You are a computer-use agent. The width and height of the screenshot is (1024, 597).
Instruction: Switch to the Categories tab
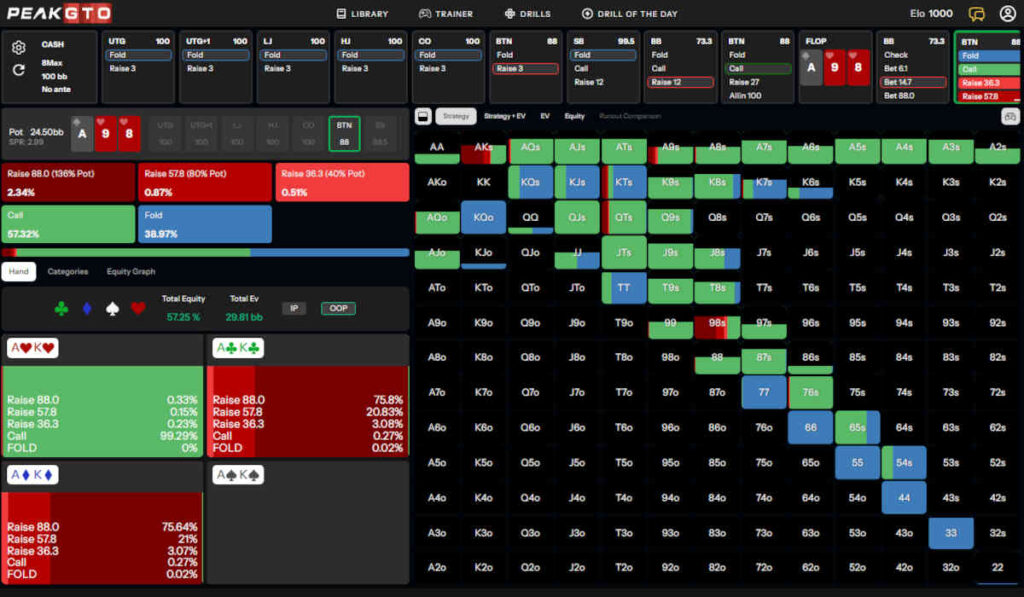point(68,271)
